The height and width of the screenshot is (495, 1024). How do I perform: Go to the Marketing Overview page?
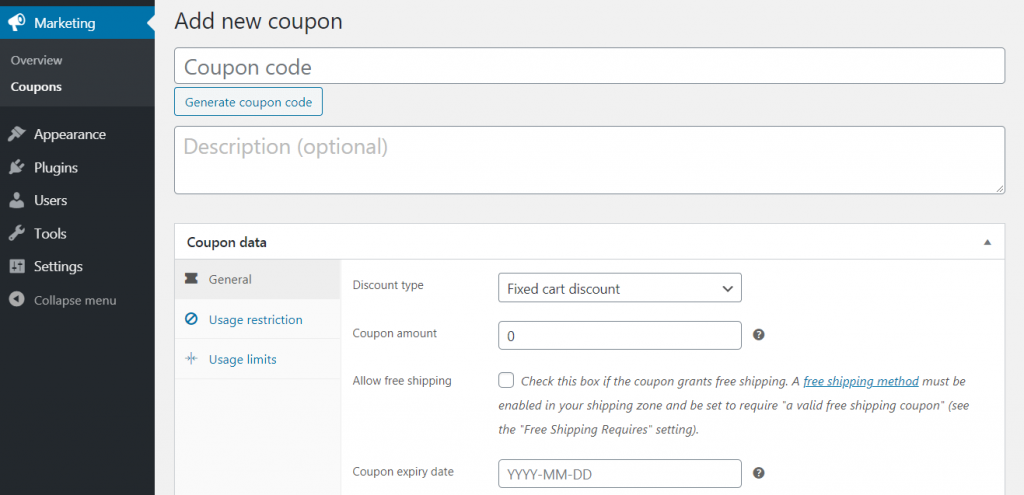(36, 61)
